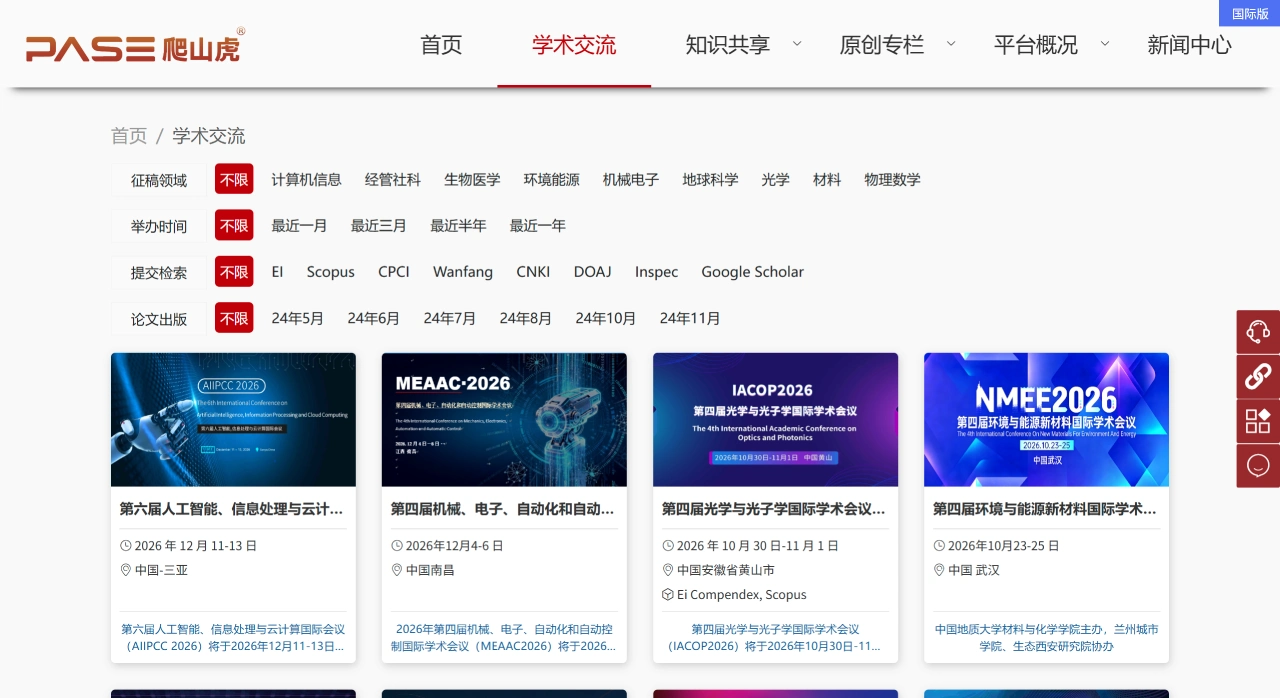This screenshot has width=1280, height=698.
Task: Click the chain link icon in sidebar
Action: 1258,377
